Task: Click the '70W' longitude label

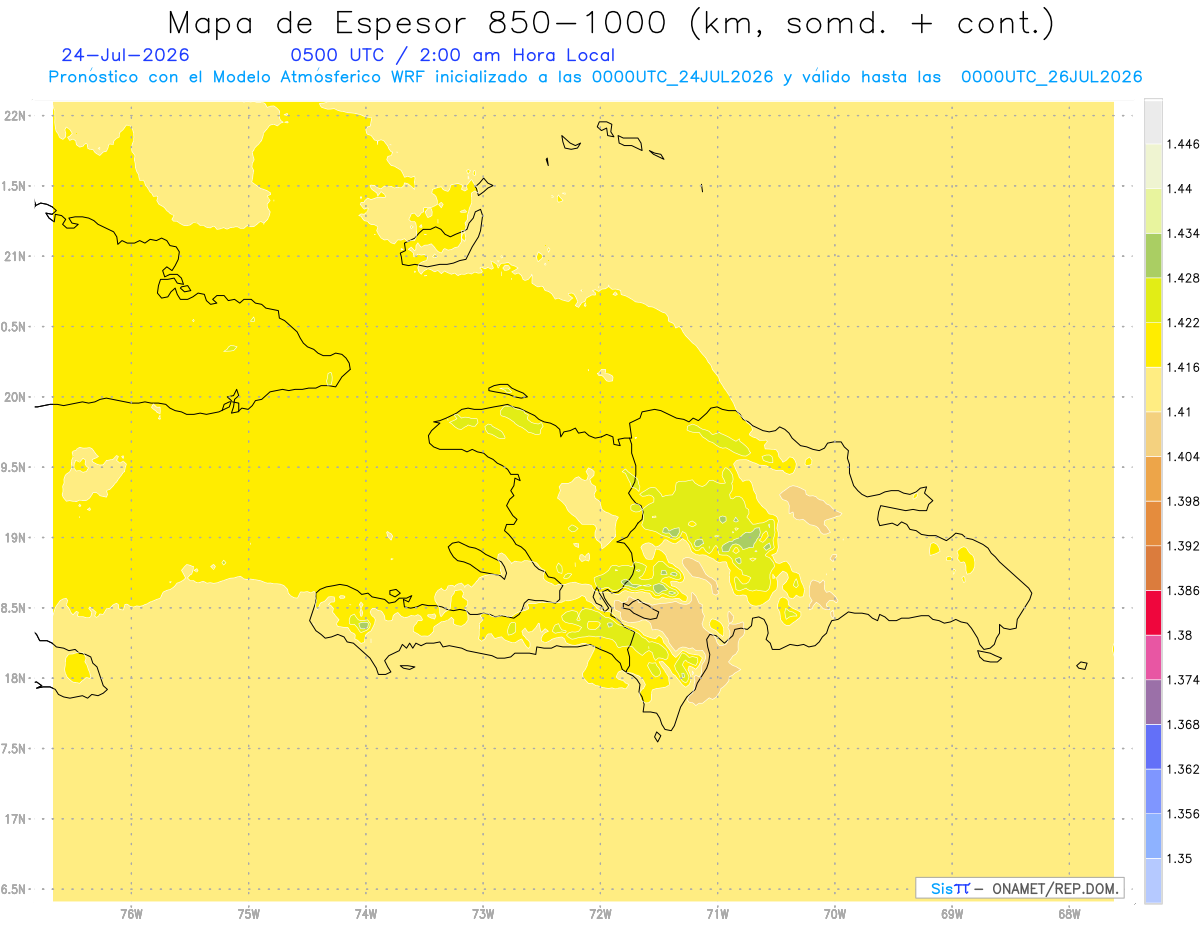Action: coord(835,914)
